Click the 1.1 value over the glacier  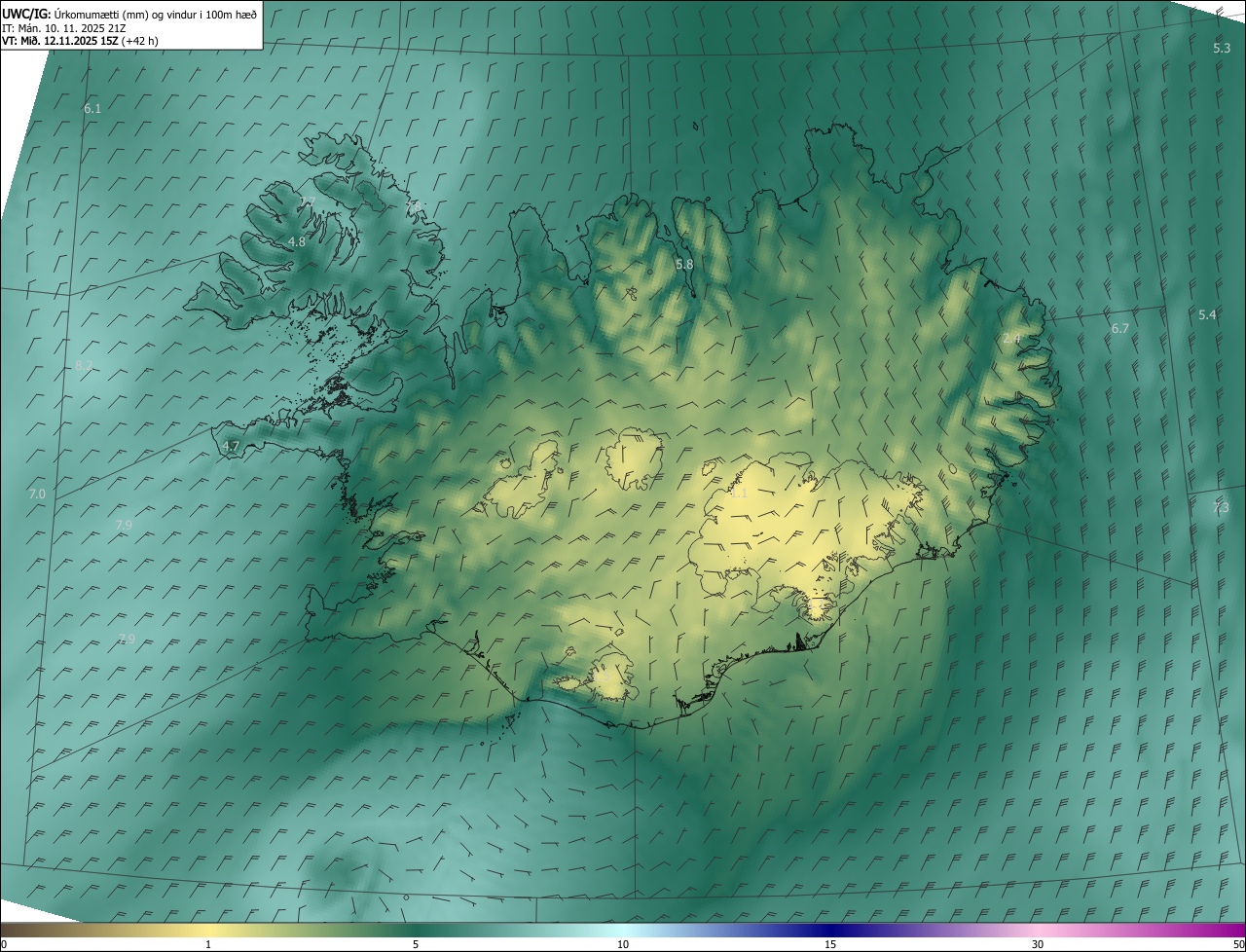click(739, 494)
